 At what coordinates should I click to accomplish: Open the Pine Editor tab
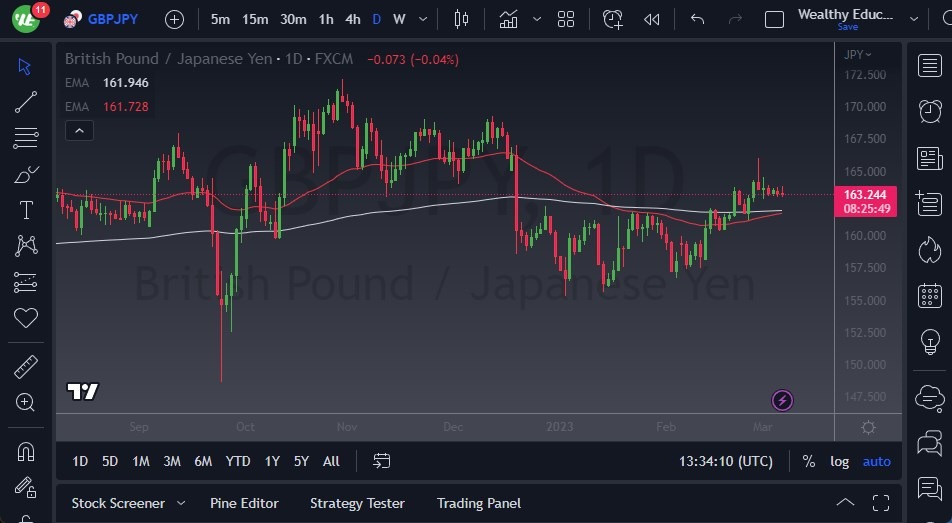point(244,504)
